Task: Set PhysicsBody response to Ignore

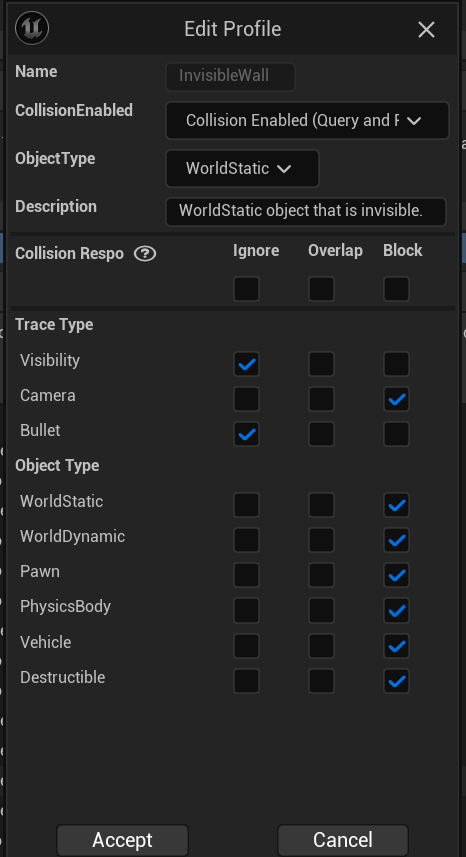Action: (x=246, y=610)
